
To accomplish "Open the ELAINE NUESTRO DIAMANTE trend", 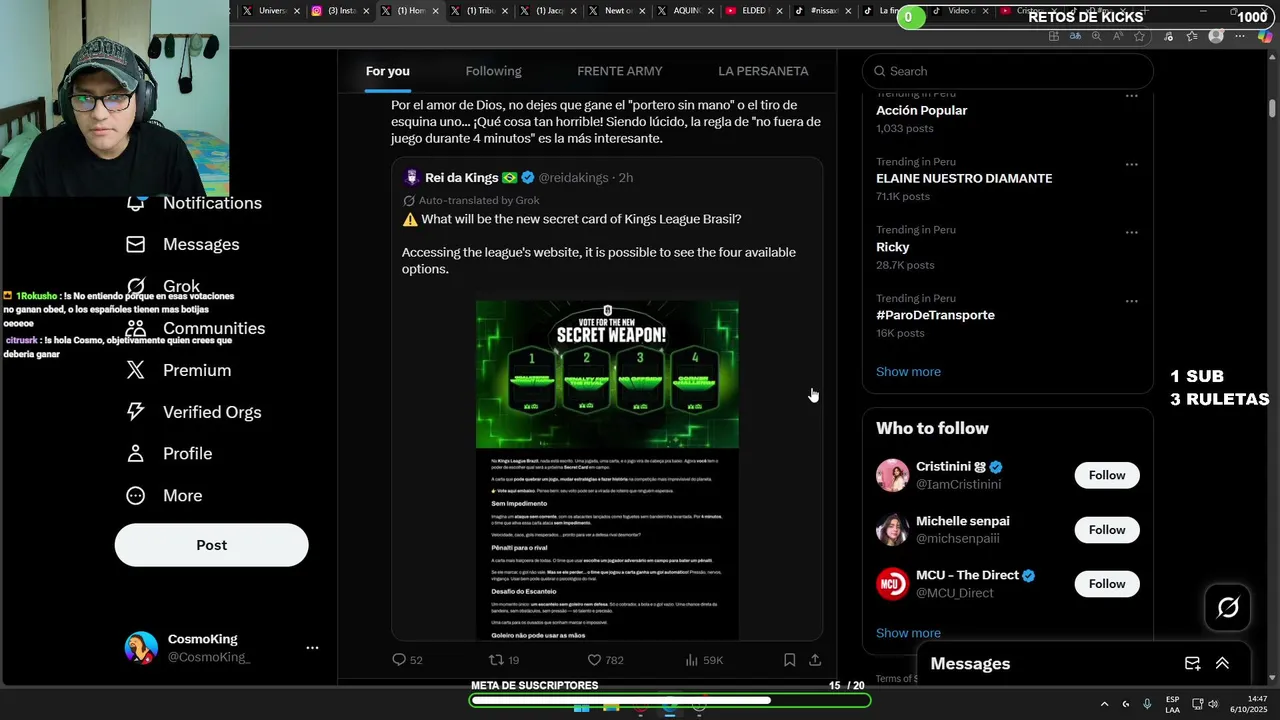I will pos(964,178).
